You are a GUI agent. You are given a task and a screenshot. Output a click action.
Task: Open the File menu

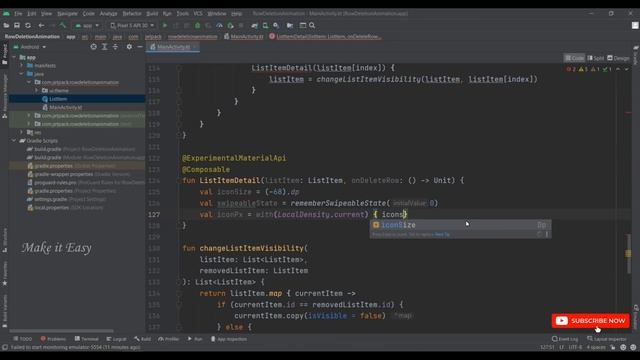point(18,13)
